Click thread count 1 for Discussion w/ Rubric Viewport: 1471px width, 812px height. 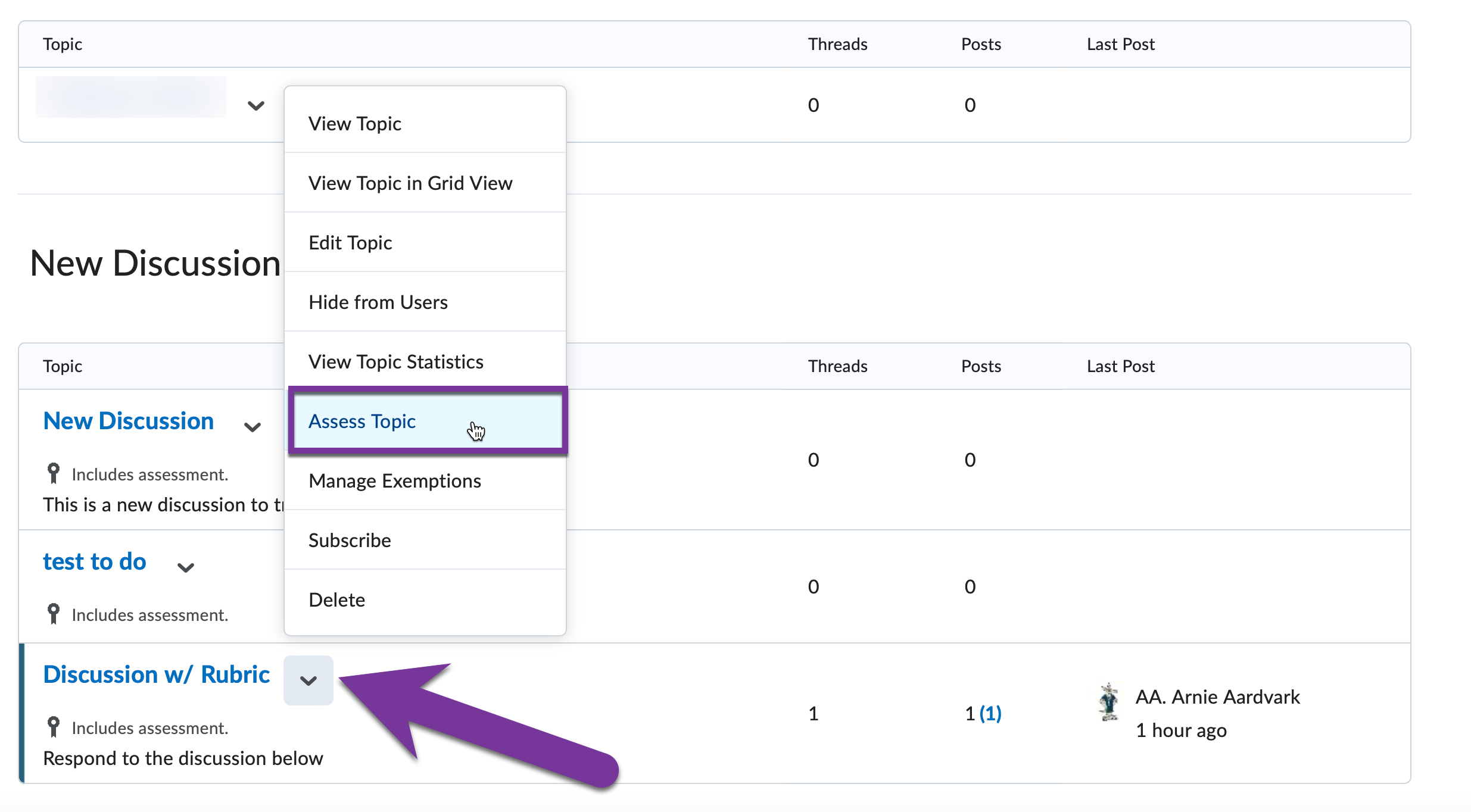(814, 713)
